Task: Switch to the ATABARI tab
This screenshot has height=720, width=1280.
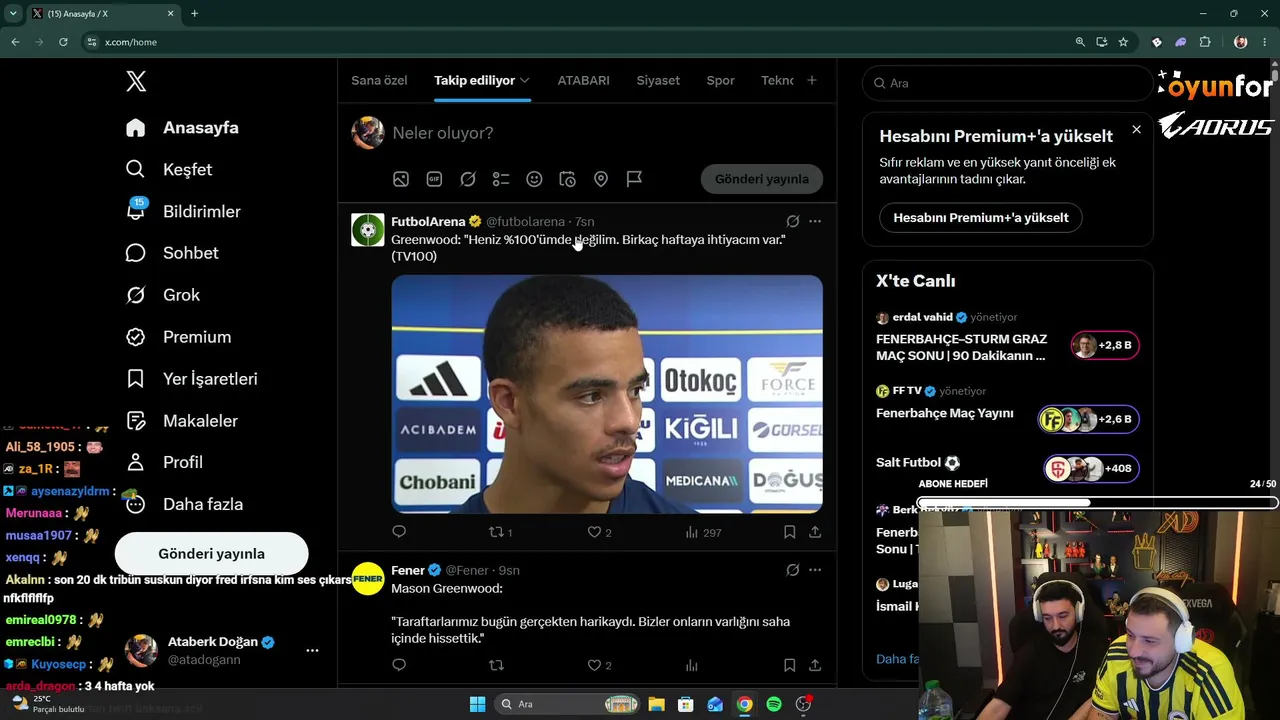Action: click(x=583, y=80)
